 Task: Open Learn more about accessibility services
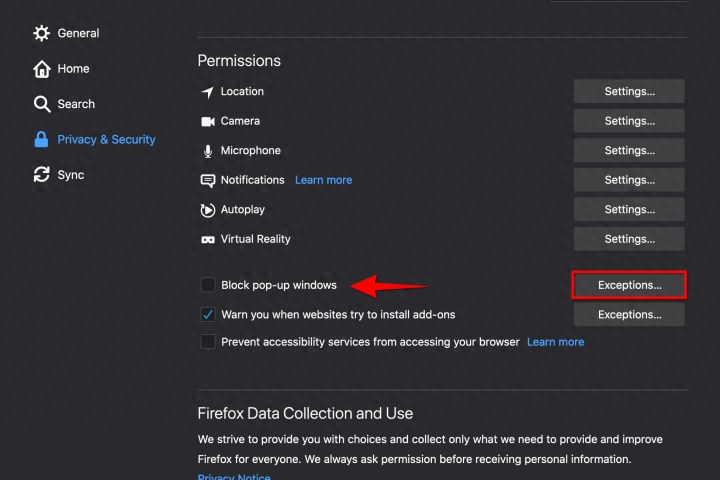coord(555,342)
